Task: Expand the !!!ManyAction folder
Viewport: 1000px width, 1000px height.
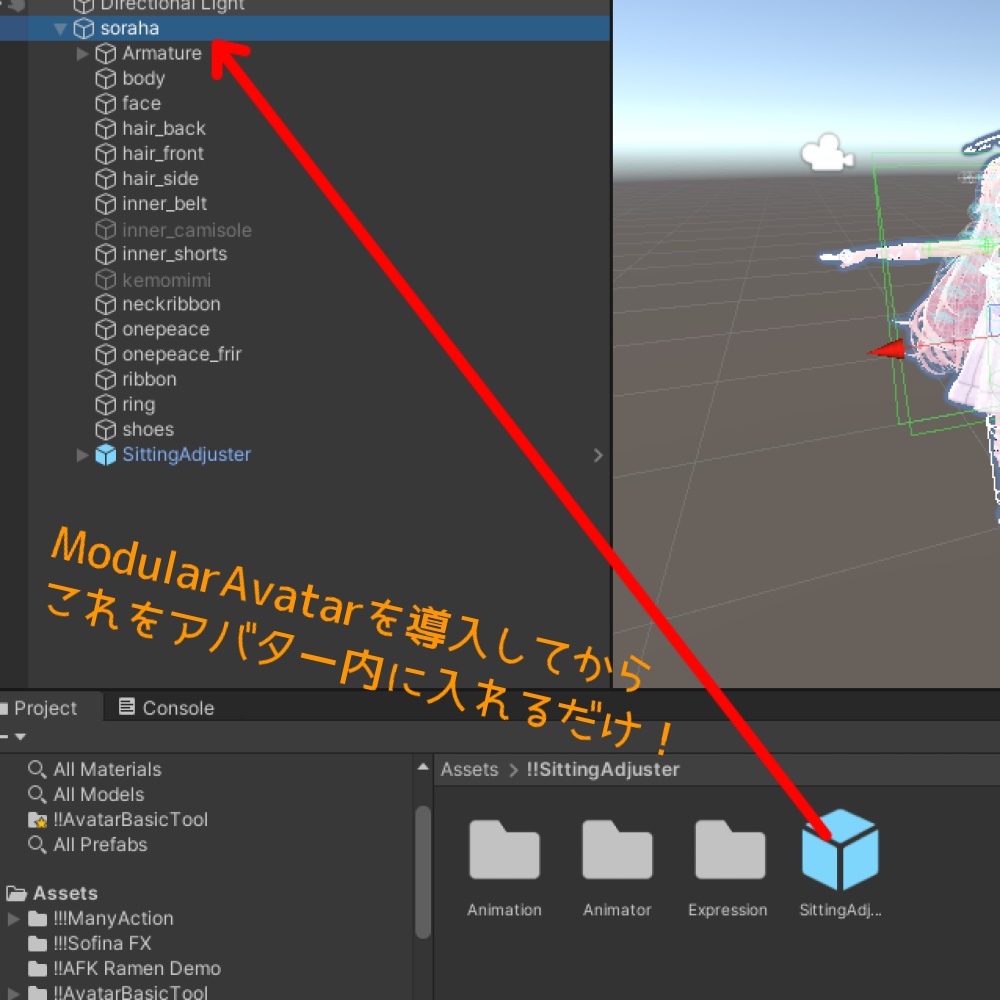Action: pyautogui.click(x=13, y=919)
